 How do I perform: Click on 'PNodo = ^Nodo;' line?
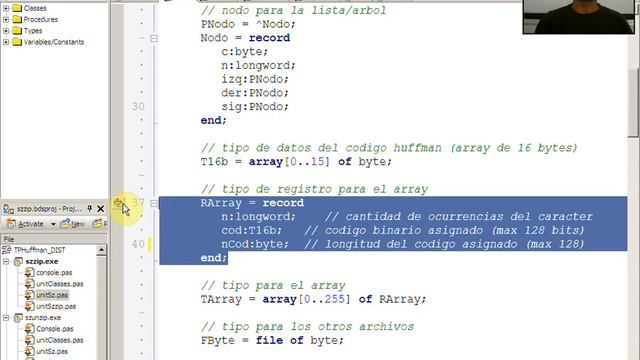pyautogui.click(x=248, y=24)
